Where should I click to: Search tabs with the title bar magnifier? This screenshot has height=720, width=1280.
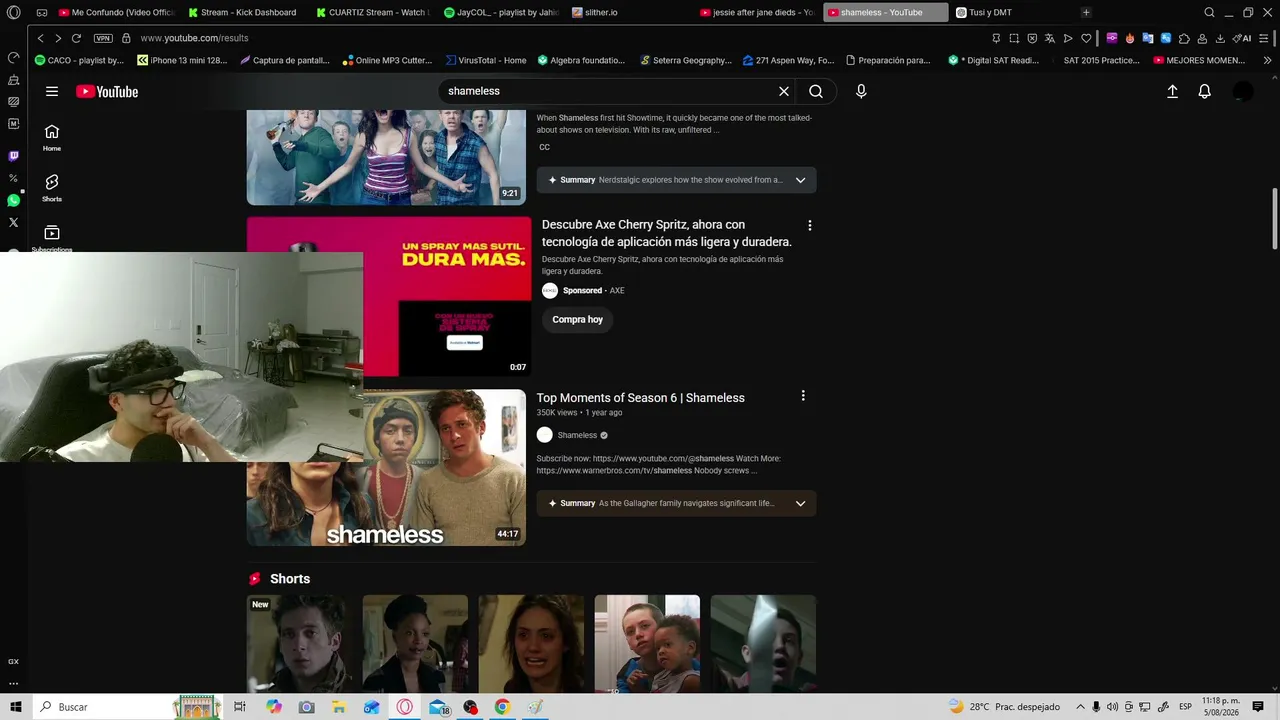1209,13
